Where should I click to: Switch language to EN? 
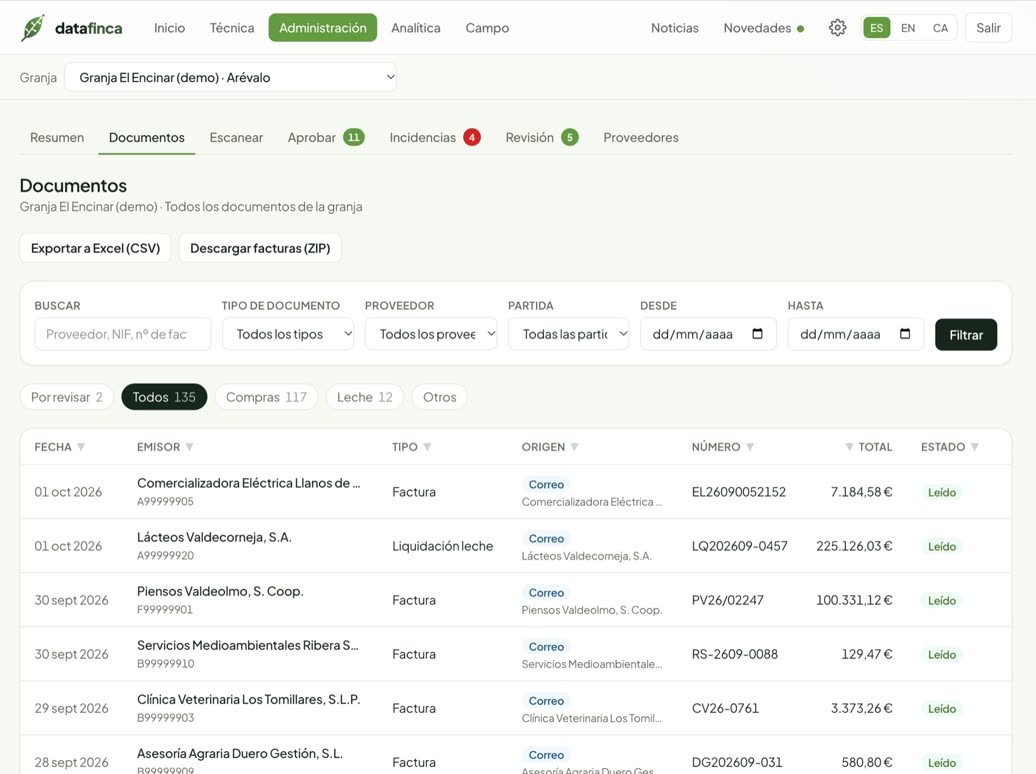[908, 28]
